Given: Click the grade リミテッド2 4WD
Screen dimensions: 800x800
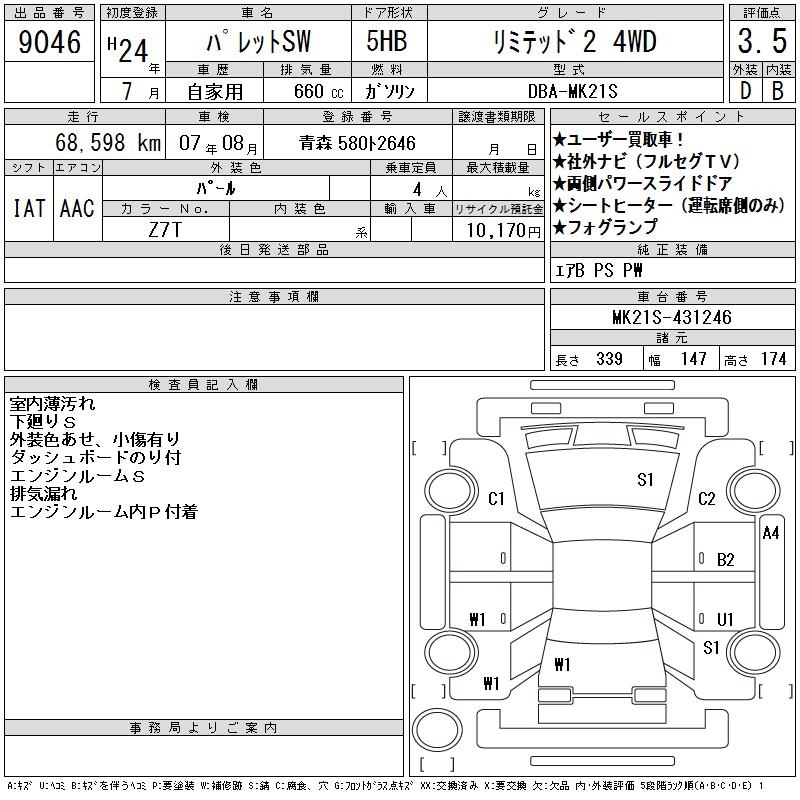Looking at the screenshot, I should point(575,41).
